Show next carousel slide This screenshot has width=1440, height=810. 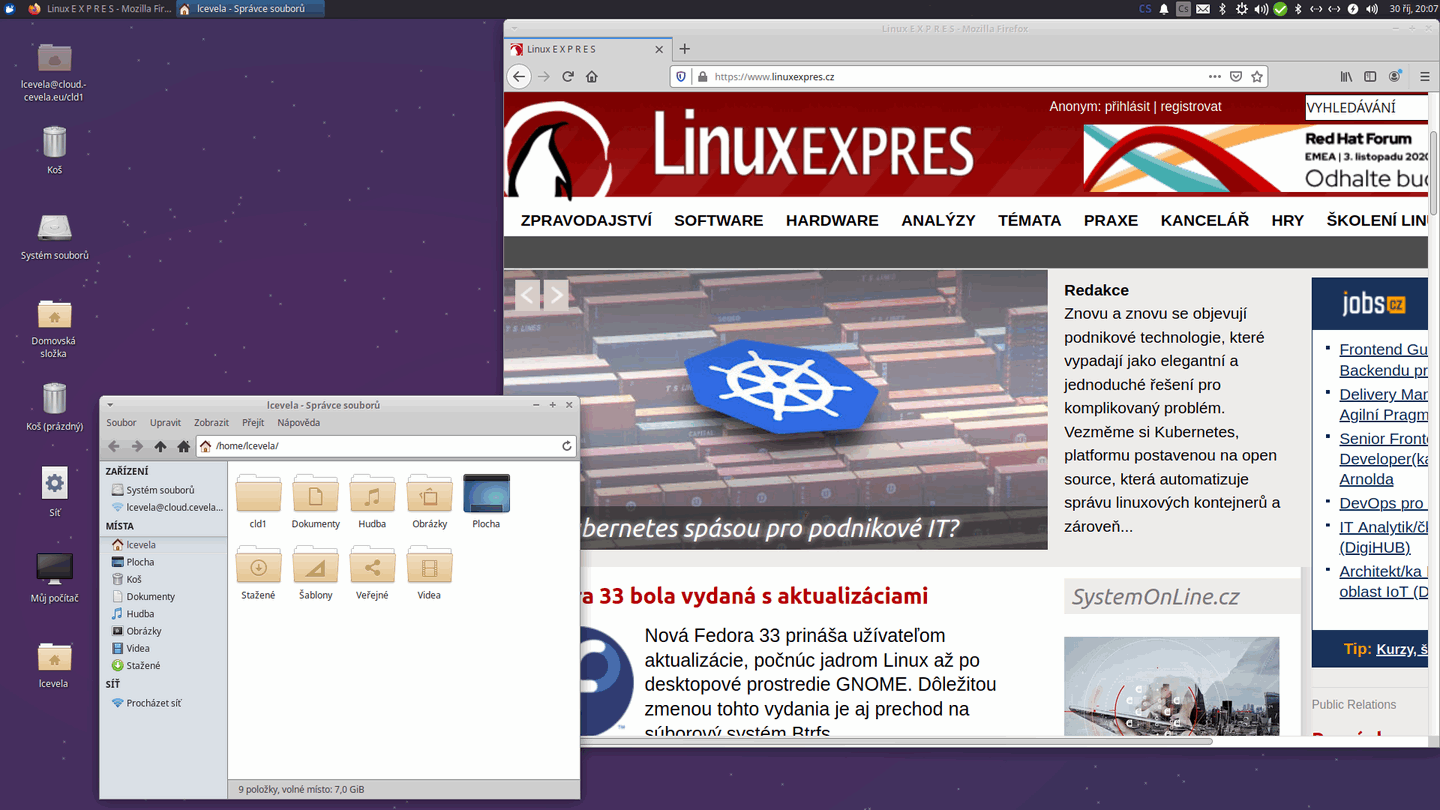[556, 294]
